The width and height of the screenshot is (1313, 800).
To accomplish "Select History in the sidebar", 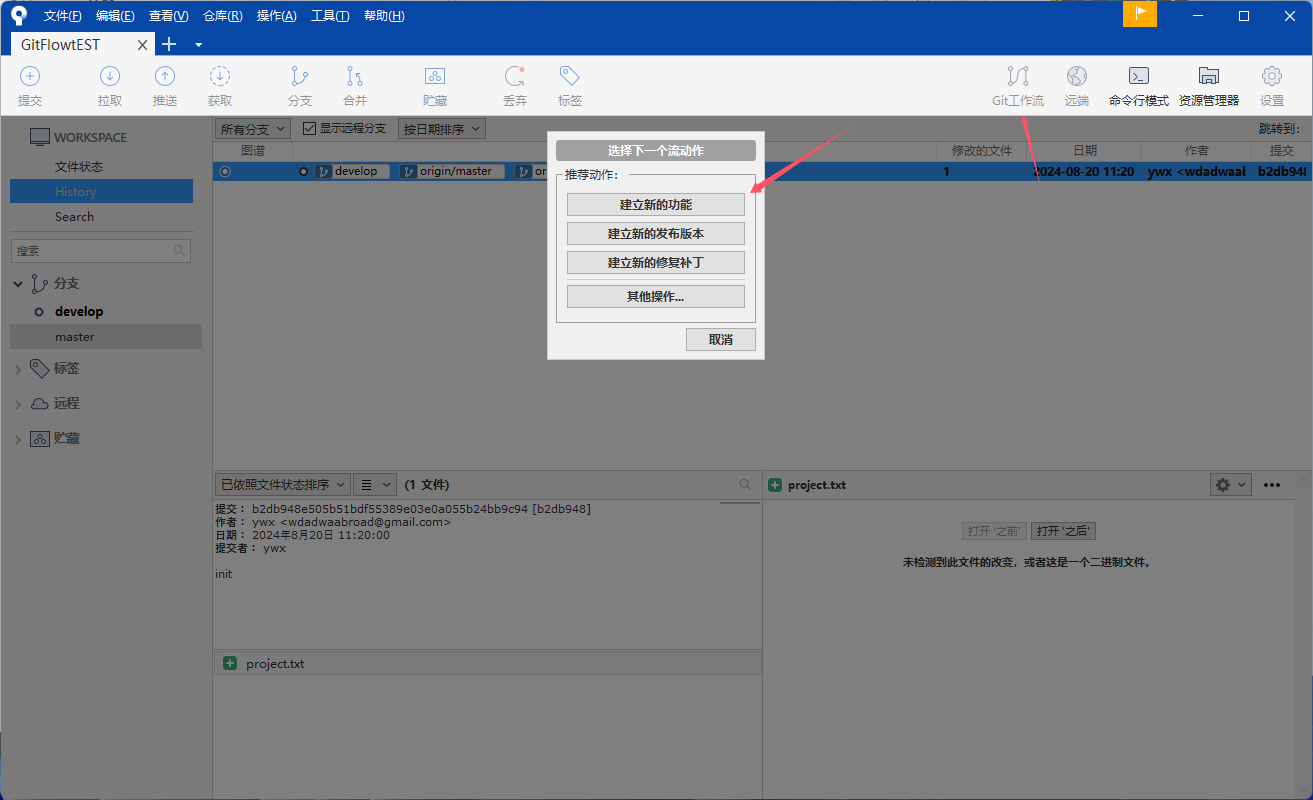I will click(x=101, y=192).
